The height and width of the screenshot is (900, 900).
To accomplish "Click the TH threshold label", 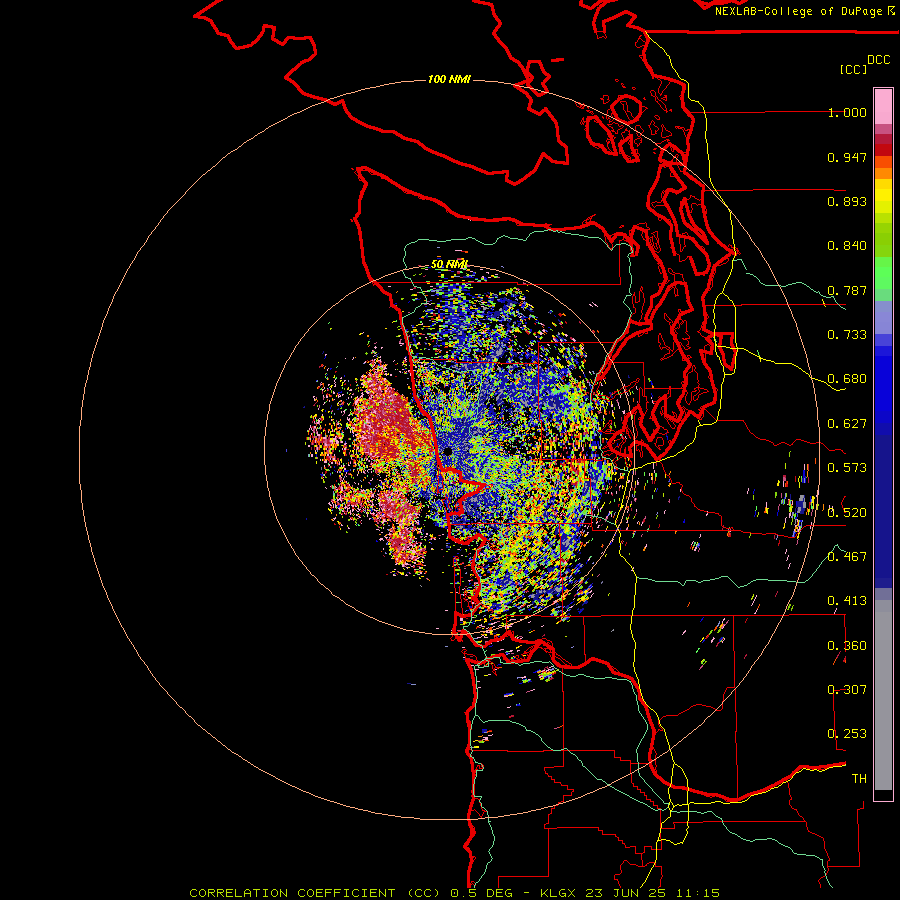I will 859,779.
